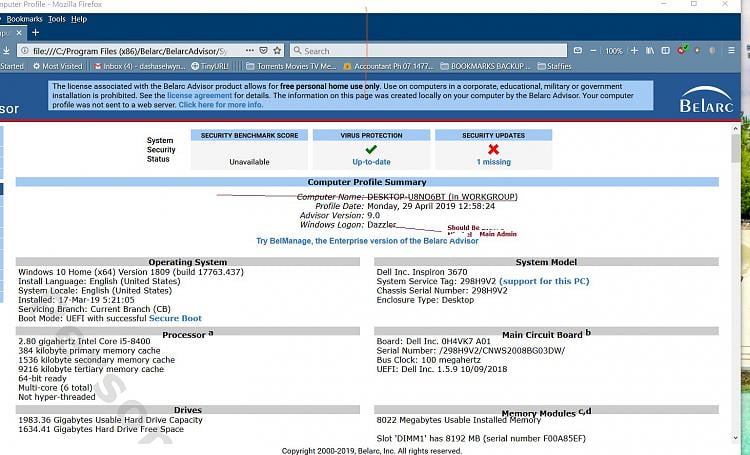Click 'Multi-core (6 total)' text
The width and height of the screenshot is (750, 455).
point(55,388)
